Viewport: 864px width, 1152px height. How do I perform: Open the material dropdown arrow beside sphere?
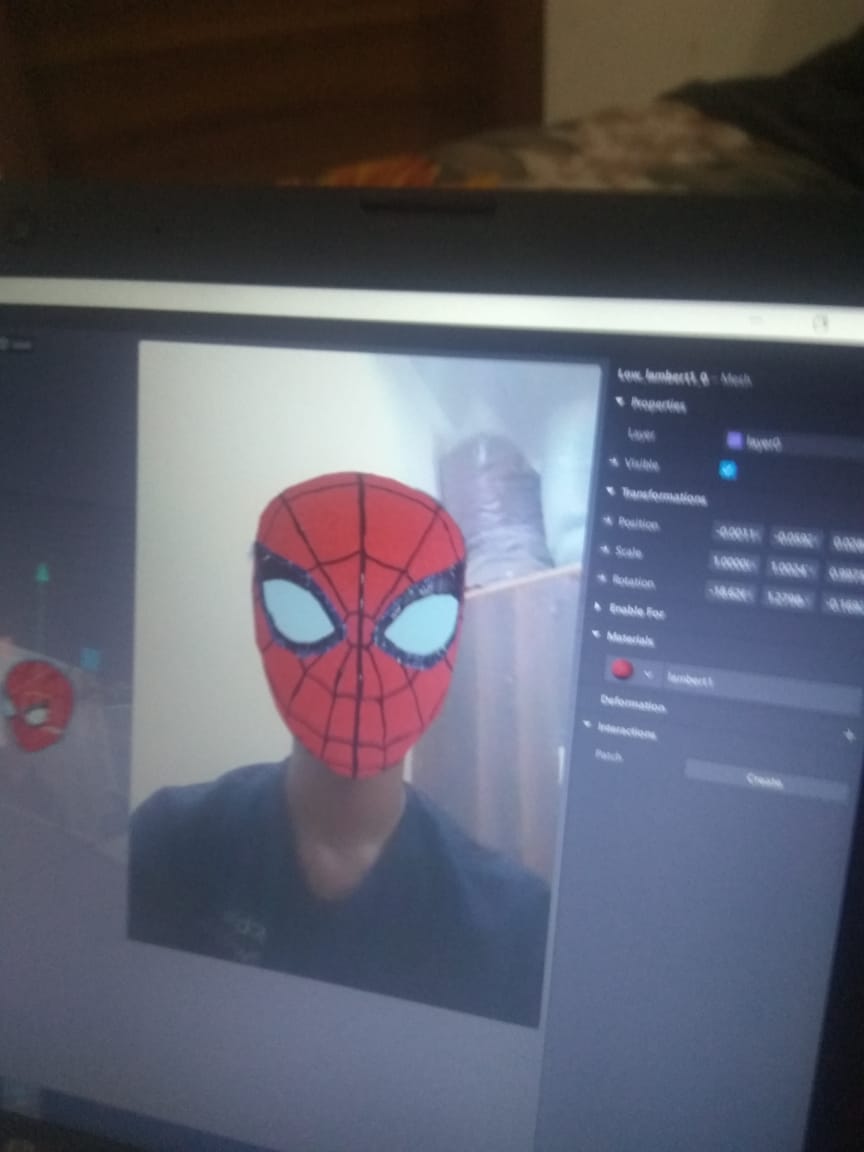tap(647, 673)
